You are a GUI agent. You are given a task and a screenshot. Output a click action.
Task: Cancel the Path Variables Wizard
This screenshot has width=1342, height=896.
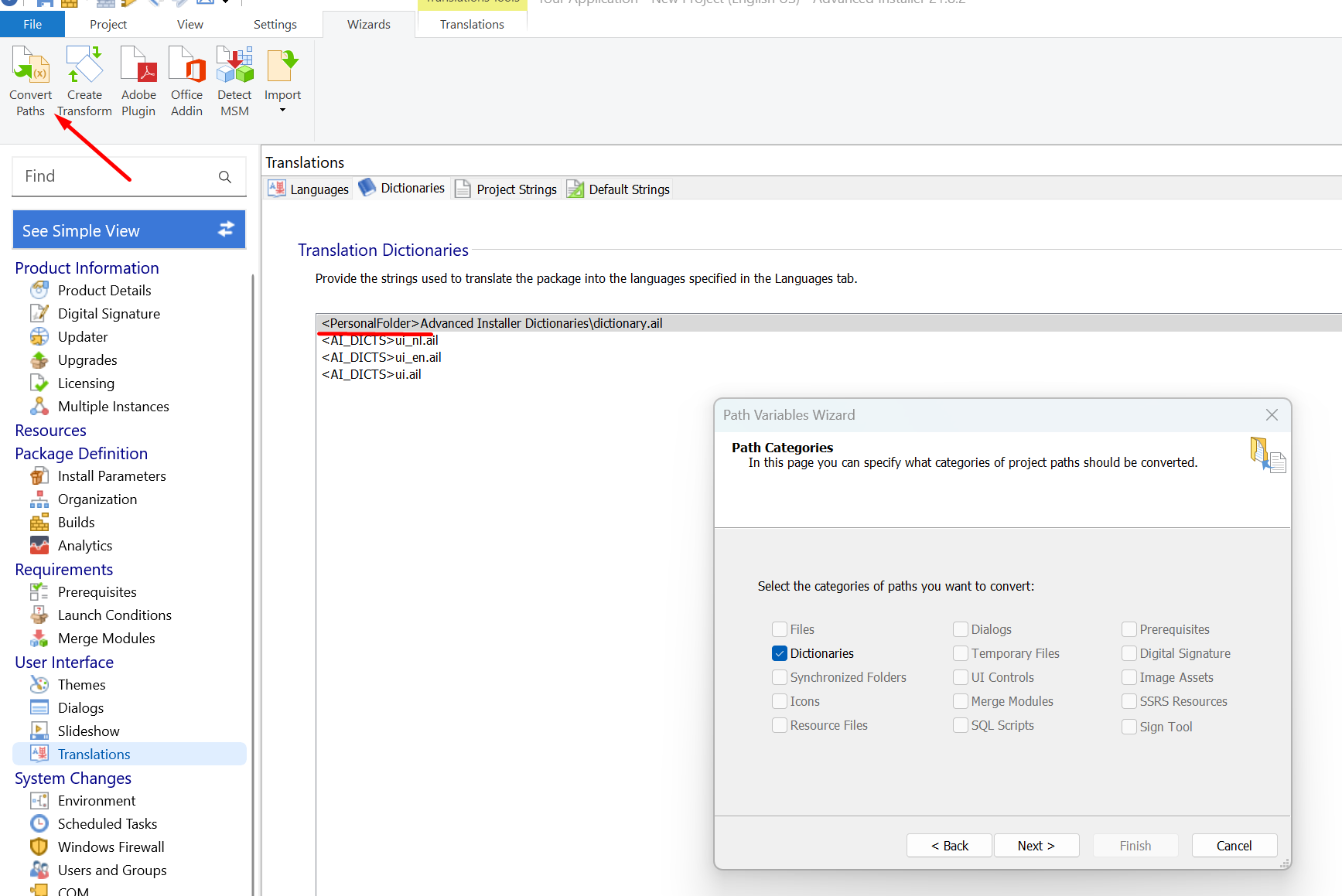coord(1234,846)
